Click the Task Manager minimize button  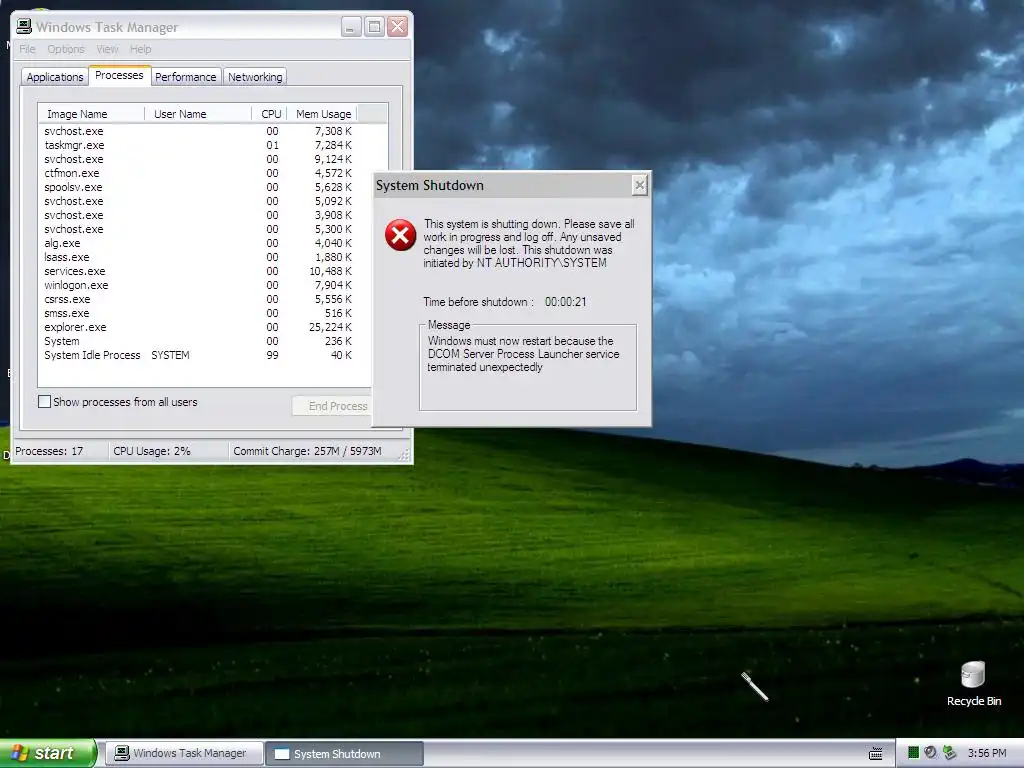coord(351,27)
